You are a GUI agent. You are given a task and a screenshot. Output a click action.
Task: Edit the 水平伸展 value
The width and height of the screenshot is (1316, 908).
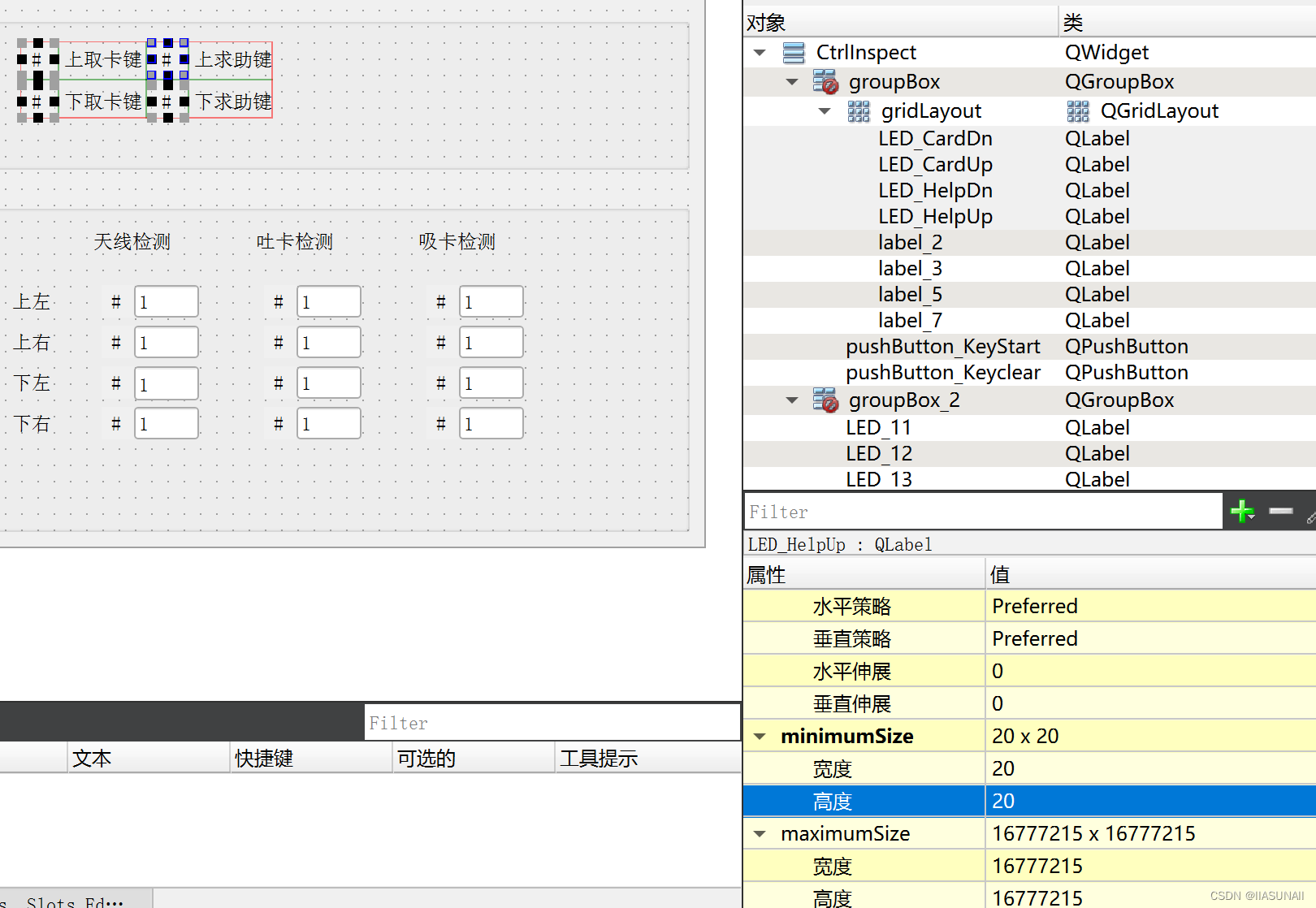[1151, 672]
